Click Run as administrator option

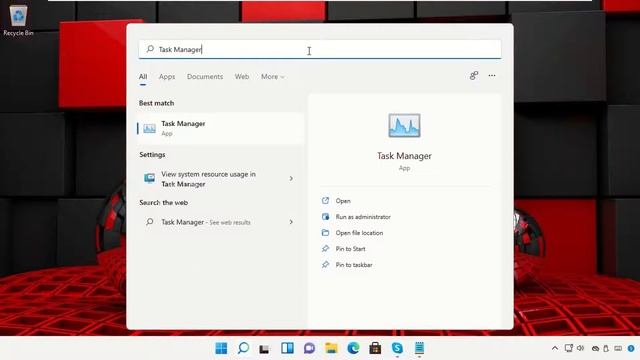pos(363,217)
